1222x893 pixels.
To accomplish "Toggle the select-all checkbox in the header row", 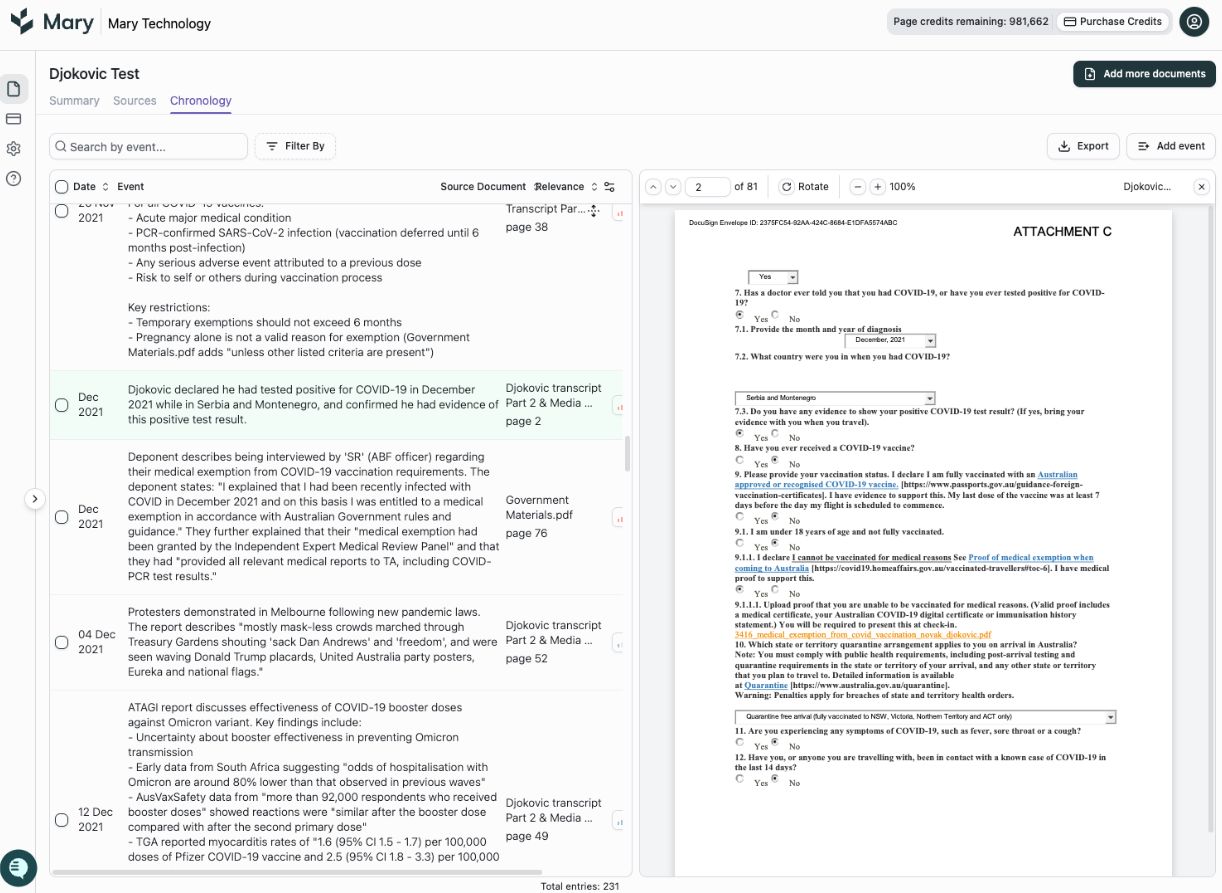I will 61,187.
